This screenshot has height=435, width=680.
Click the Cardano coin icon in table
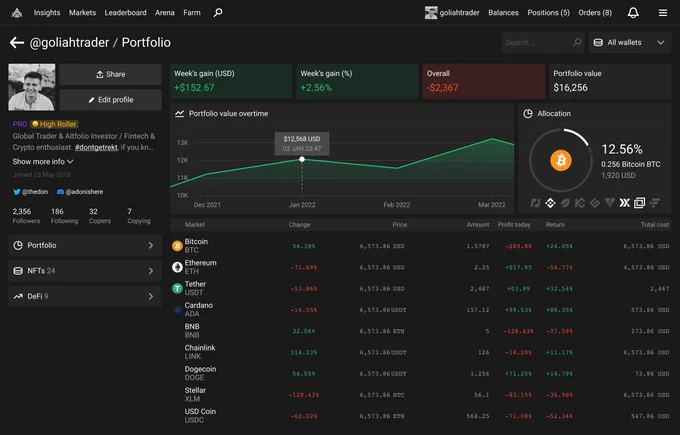[177, 310]
